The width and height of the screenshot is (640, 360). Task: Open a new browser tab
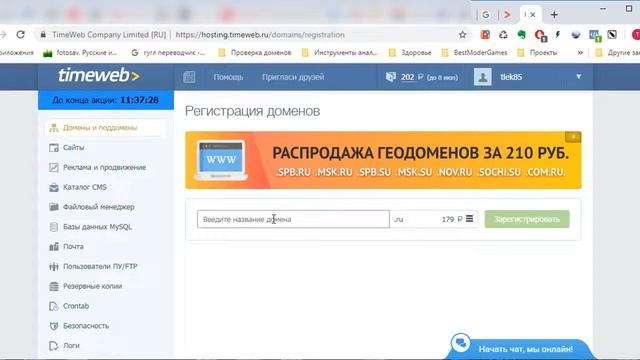click(554, 15)
